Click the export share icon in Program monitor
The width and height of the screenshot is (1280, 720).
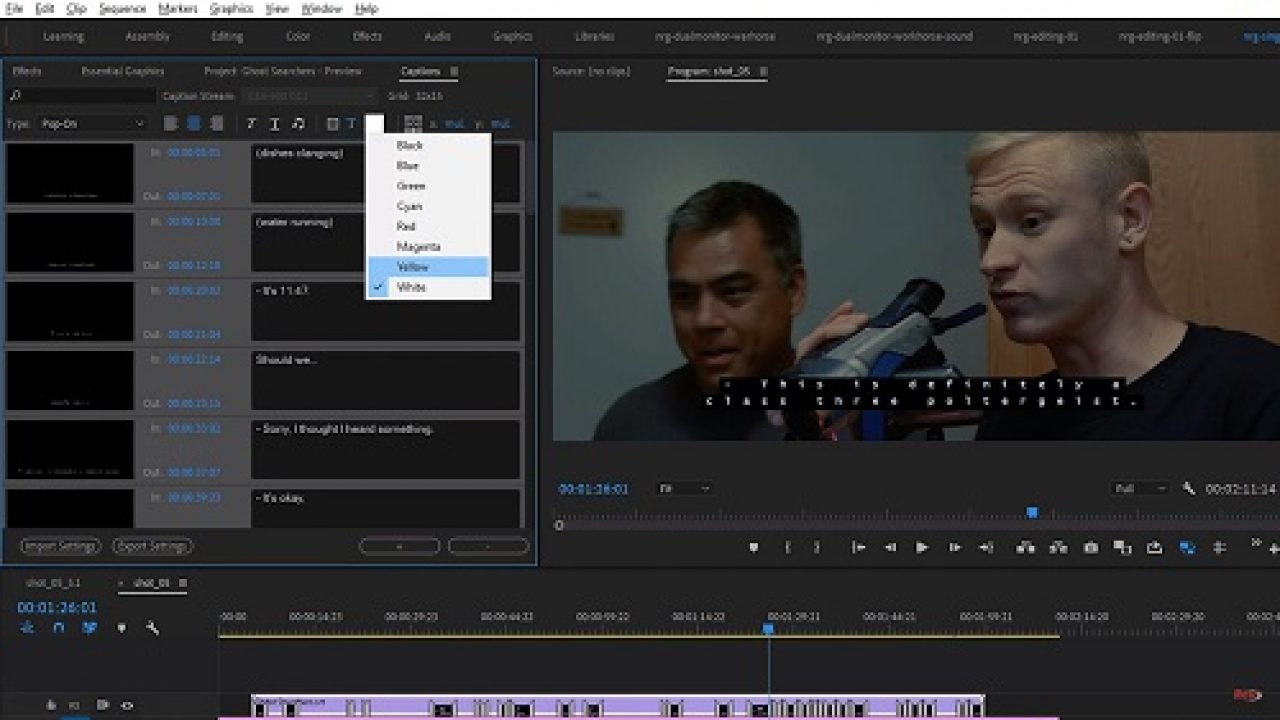coord(1155,547)
